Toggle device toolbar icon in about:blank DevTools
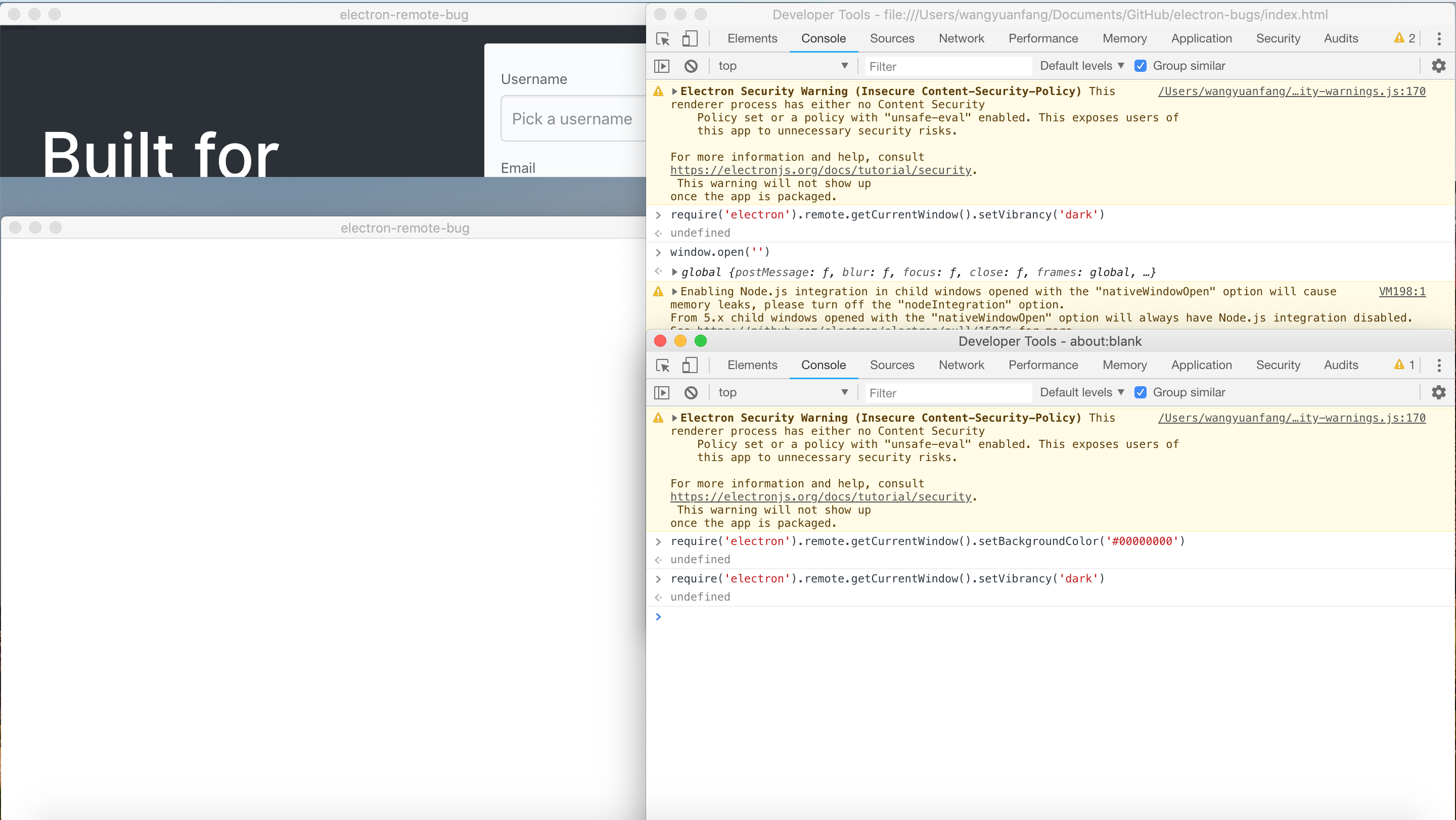Image resolution: width=1456 pixels, height=820 pixels. pos(690,365)
